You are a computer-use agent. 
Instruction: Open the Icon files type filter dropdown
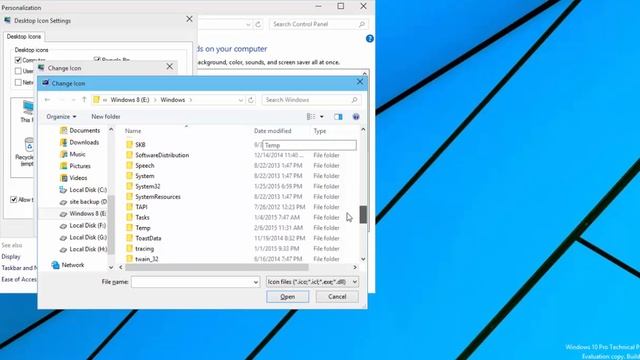pyautogui.click(x=312, y=282)
